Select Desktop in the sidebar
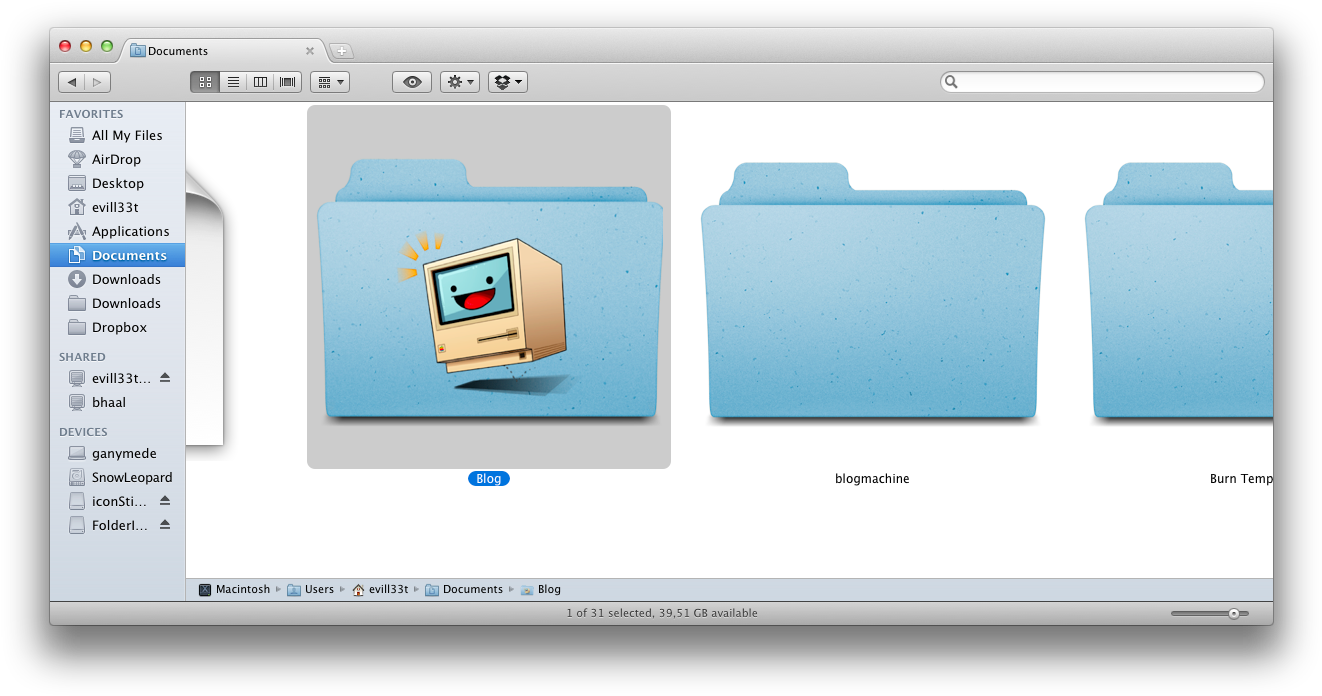The image size is (1322, 696). tap(117, 183)
